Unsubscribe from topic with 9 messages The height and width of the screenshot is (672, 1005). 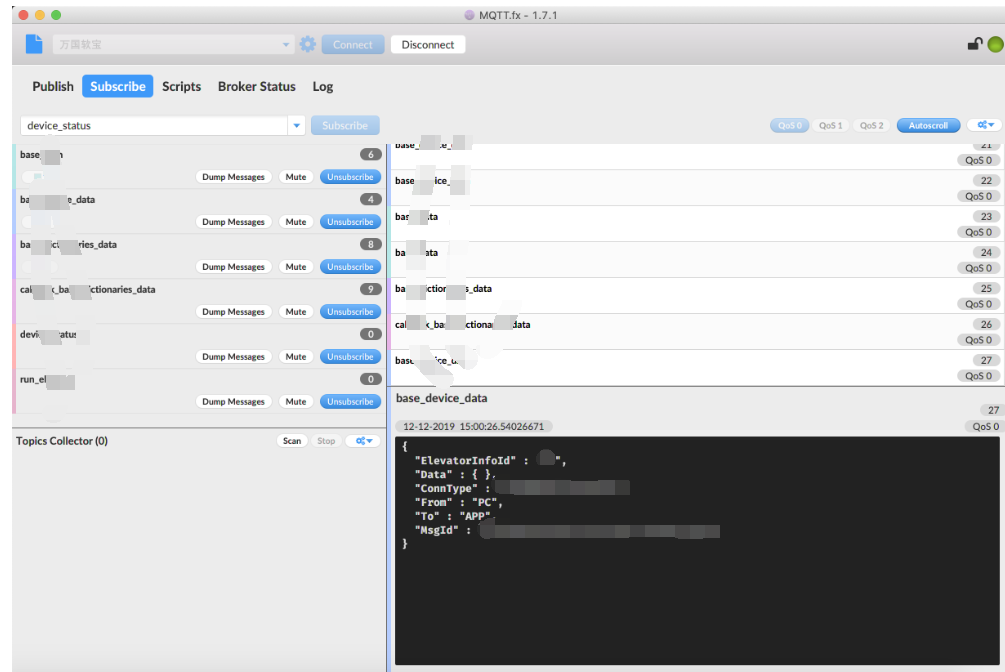coord(350,312)
